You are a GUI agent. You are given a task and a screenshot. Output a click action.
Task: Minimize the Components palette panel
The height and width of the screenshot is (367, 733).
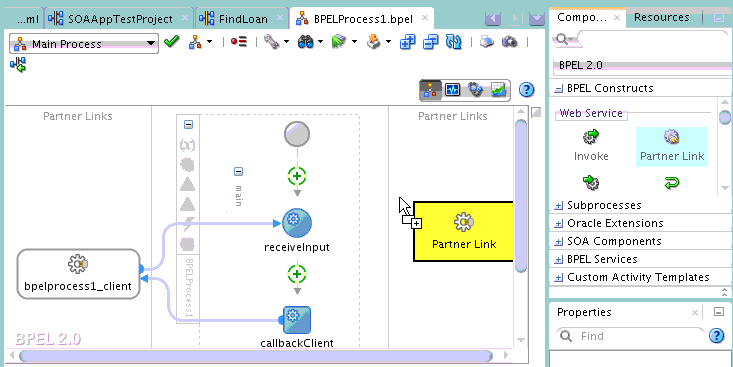(x=719, y=18)
